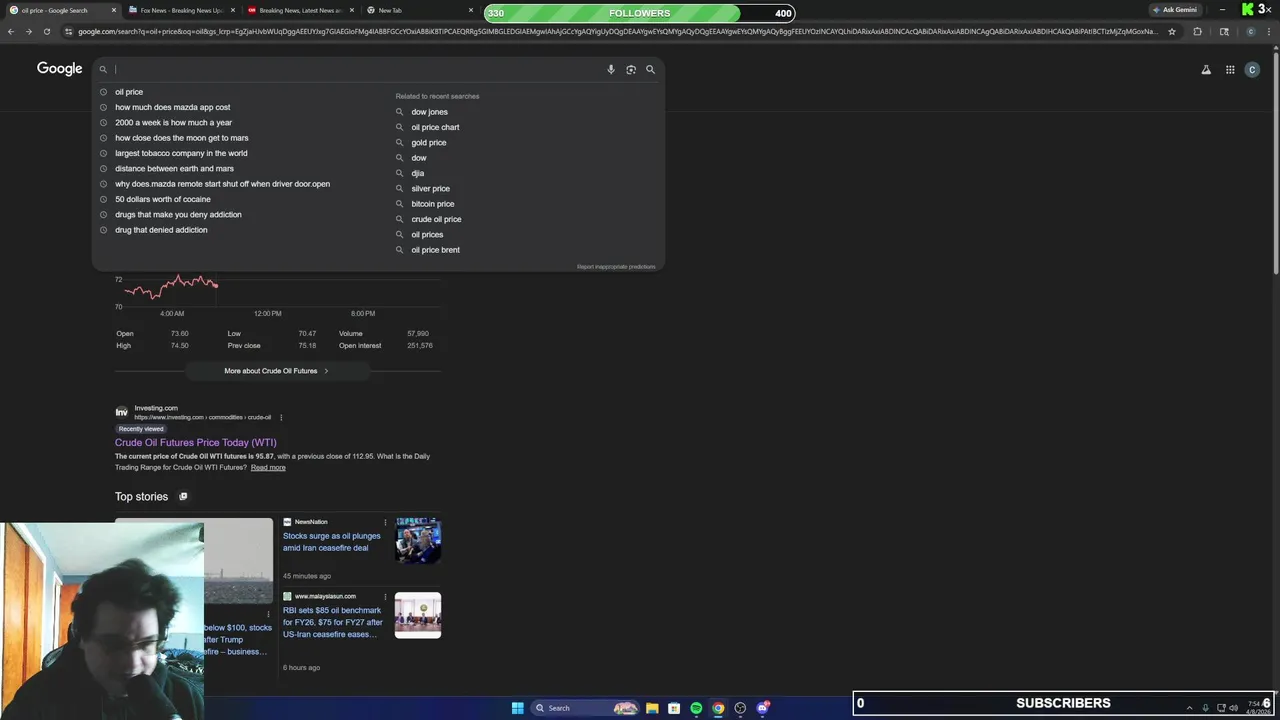Viewport: 1280px width, 720px height.
Task: Select related search 'silver price'
Action: (430, 188)
